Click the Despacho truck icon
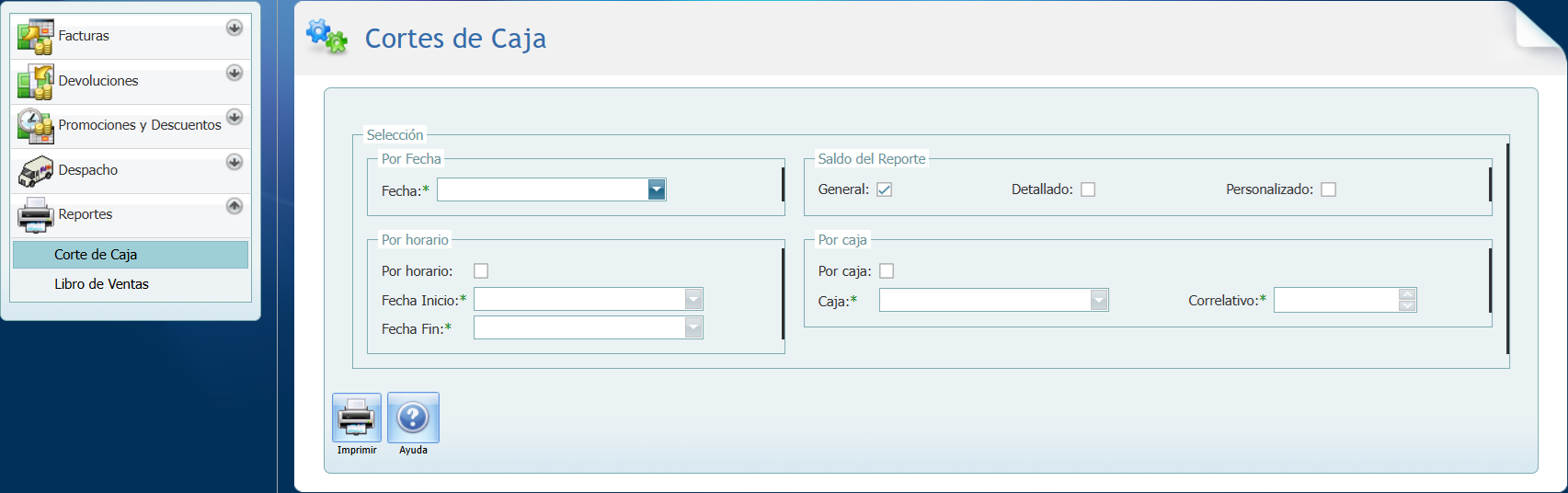 pyautogui.click(x=35, y=171)
